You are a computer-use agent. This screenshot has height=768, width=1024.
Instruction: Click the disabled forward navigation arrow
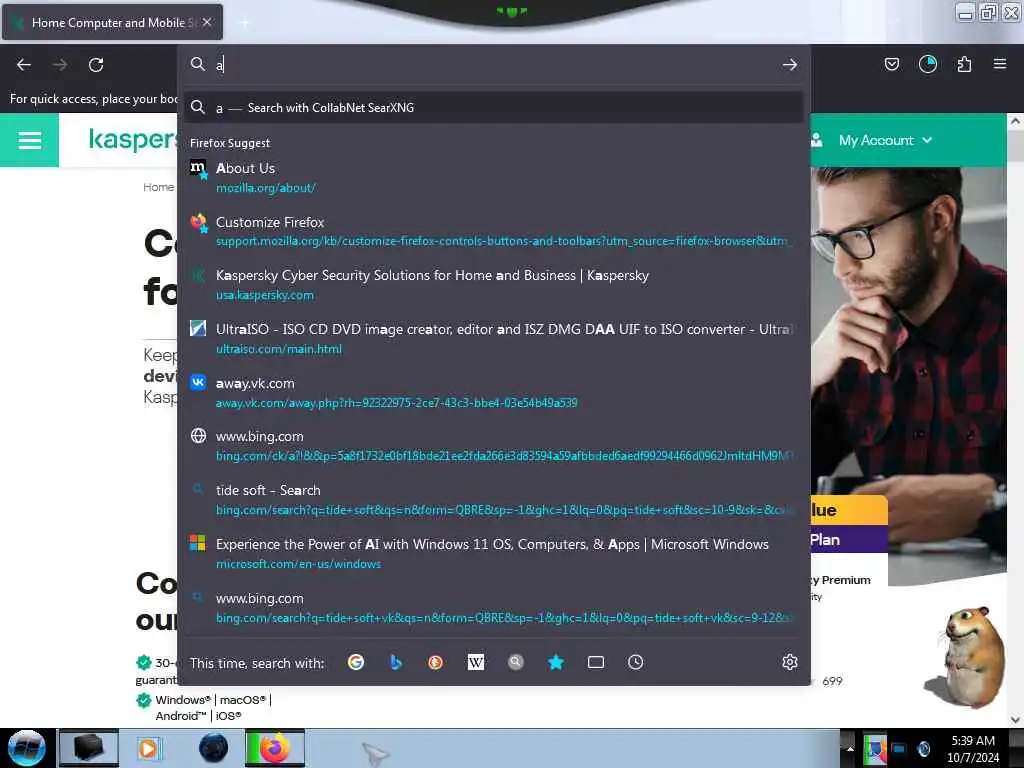59,65
